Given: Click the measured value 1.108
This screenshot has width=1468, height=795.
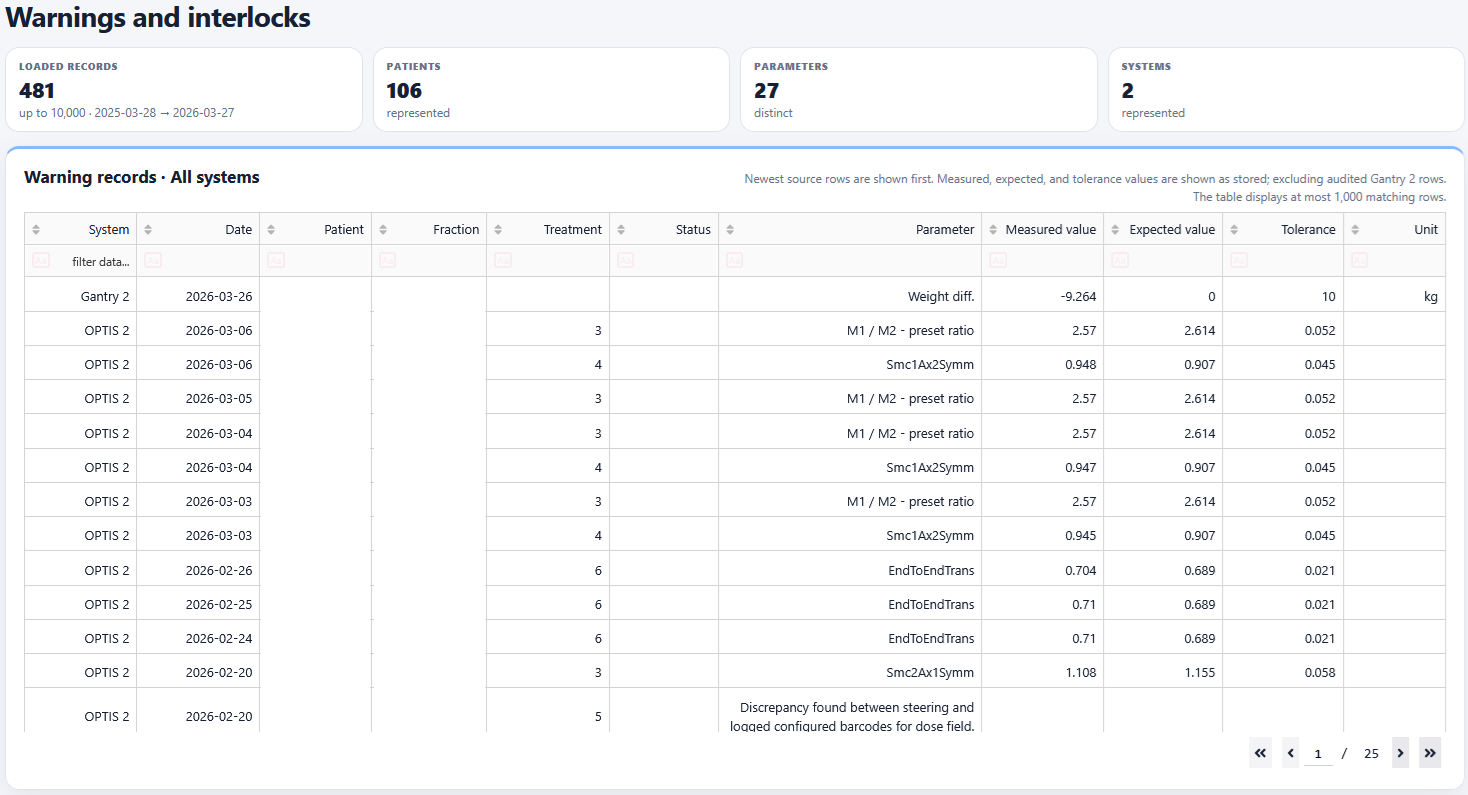Looking at the screenshot, I should [x=1043, y=672].
